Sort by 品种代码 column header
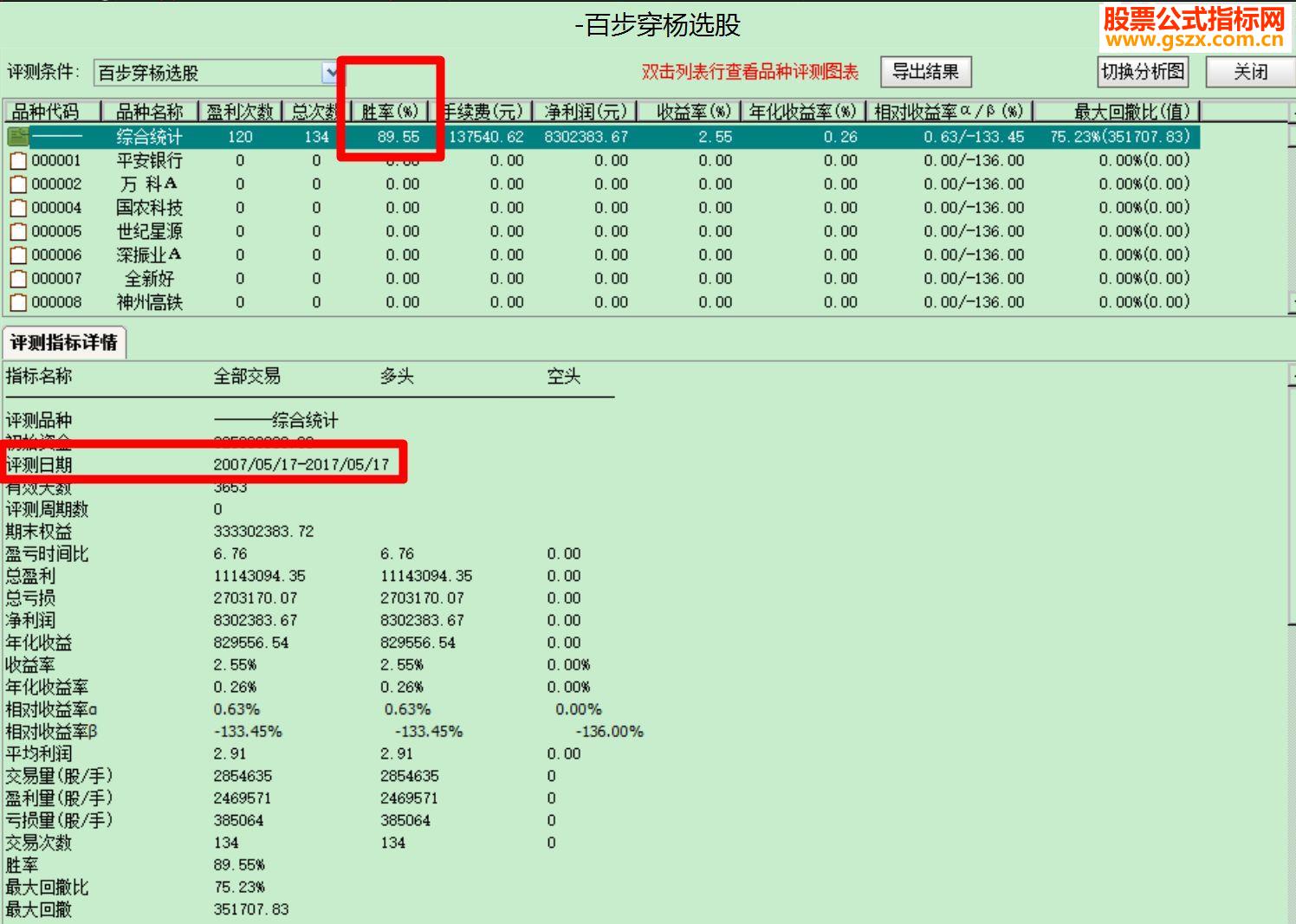 [x=52, y=112]
